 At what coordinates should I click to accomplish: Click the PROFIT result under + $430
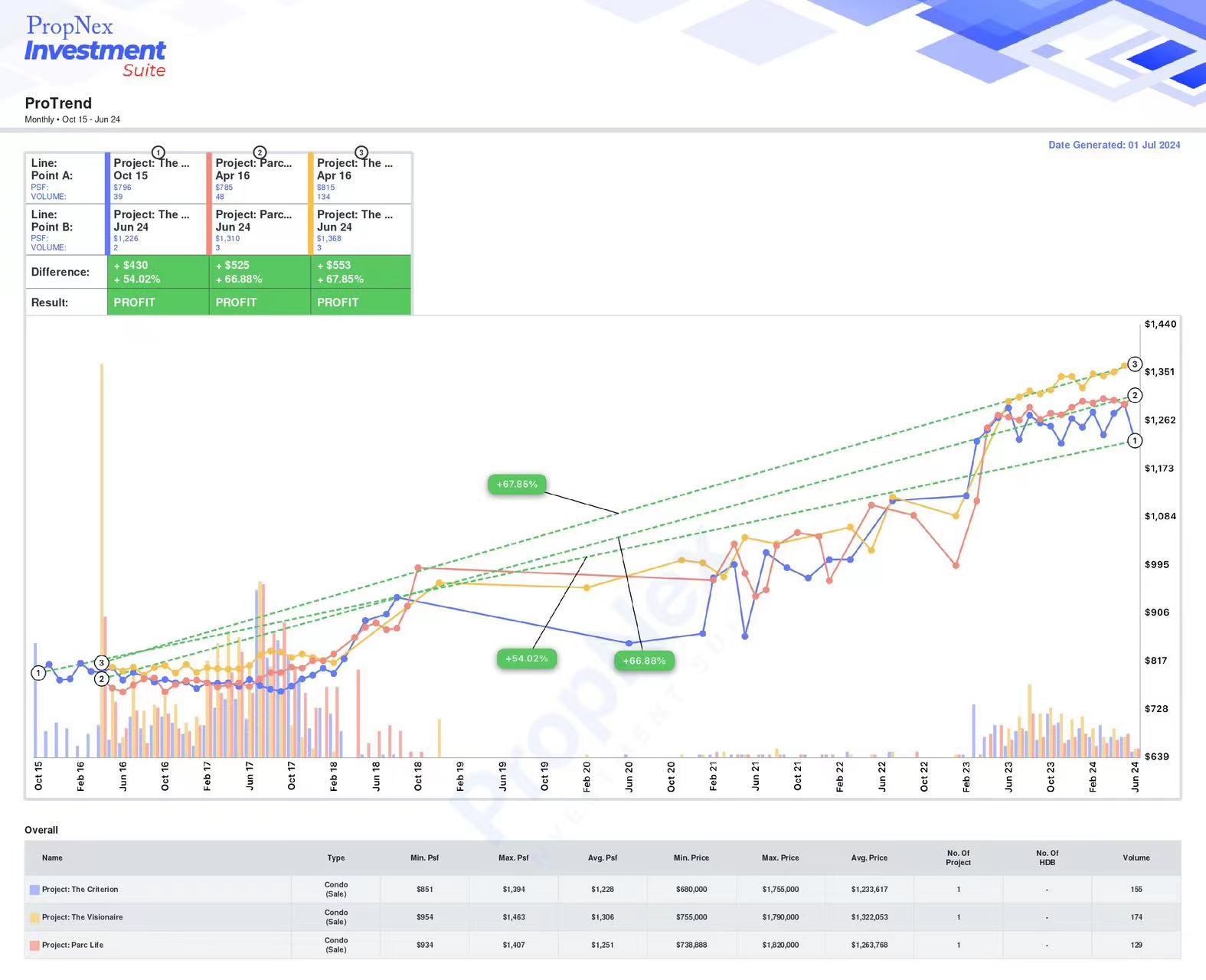[x=158, y=302]
